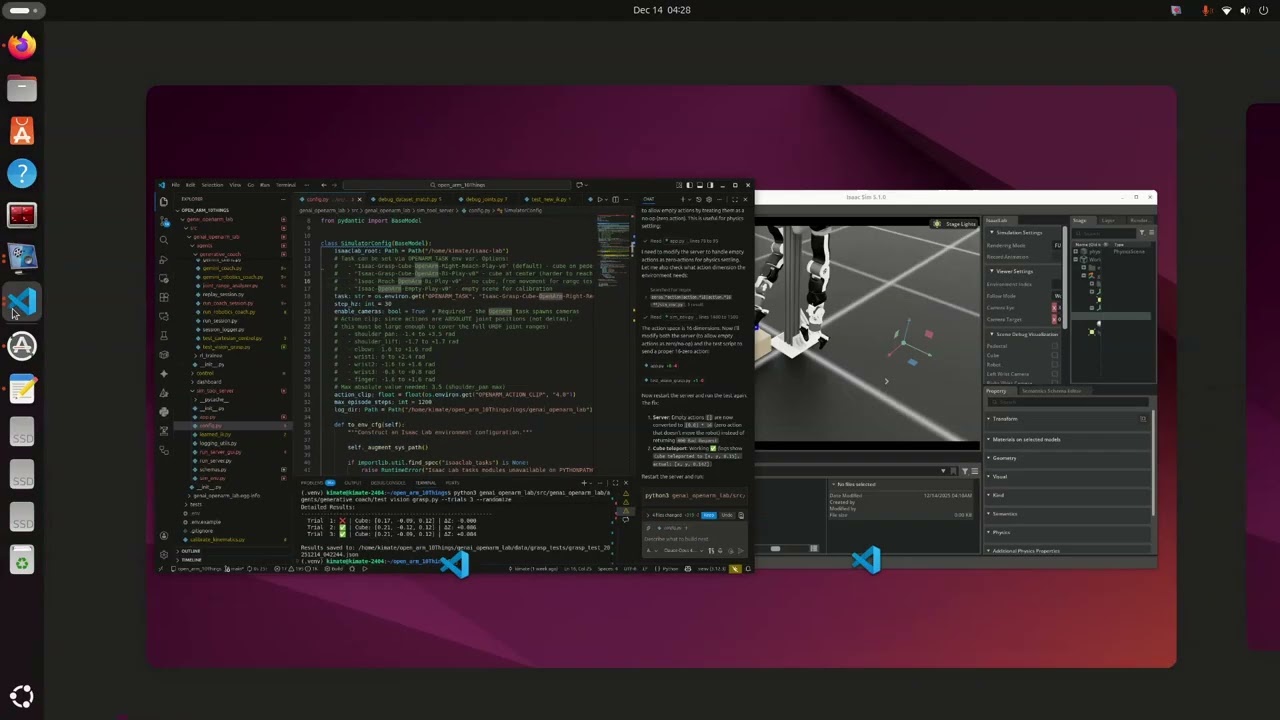Launch Firefox from the dock
The height and width of the screenshot is (720, 1280).
coord(22,45)
